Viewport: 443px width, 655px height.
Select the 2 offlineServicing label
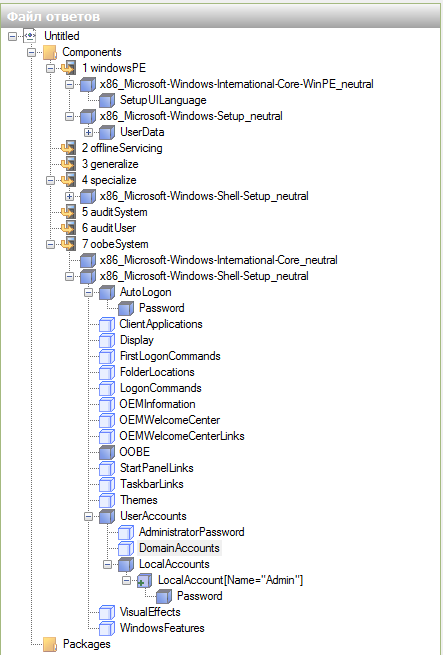click(x=122, y=148)
